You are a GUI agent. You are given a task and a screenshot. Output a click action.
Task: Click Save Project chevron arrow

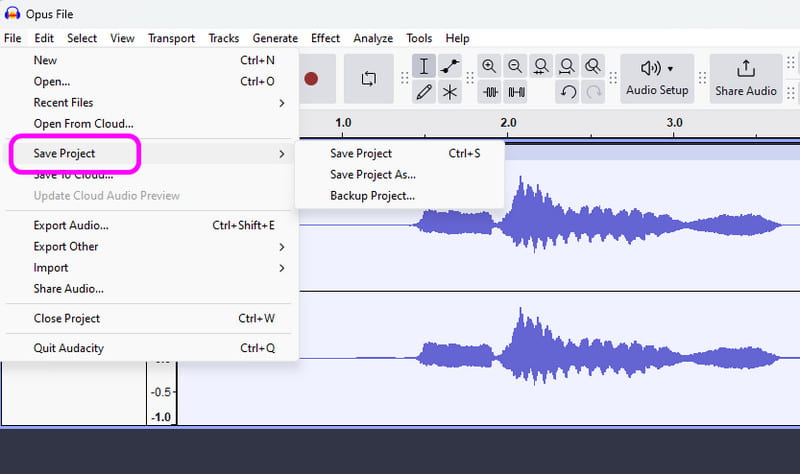click(282, 154)
